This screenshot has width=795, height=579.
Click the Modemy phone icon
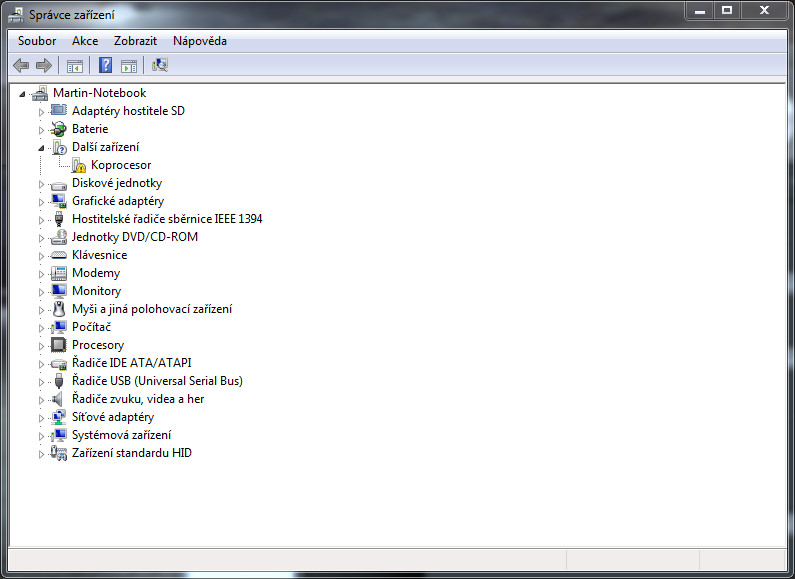point(59,273)
